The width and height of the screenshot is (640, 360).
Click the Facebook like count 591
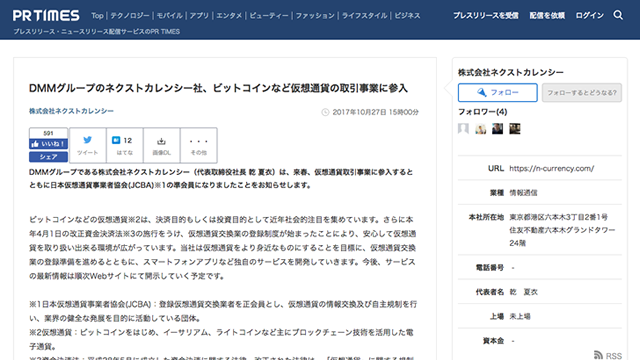tap(48, 133)
